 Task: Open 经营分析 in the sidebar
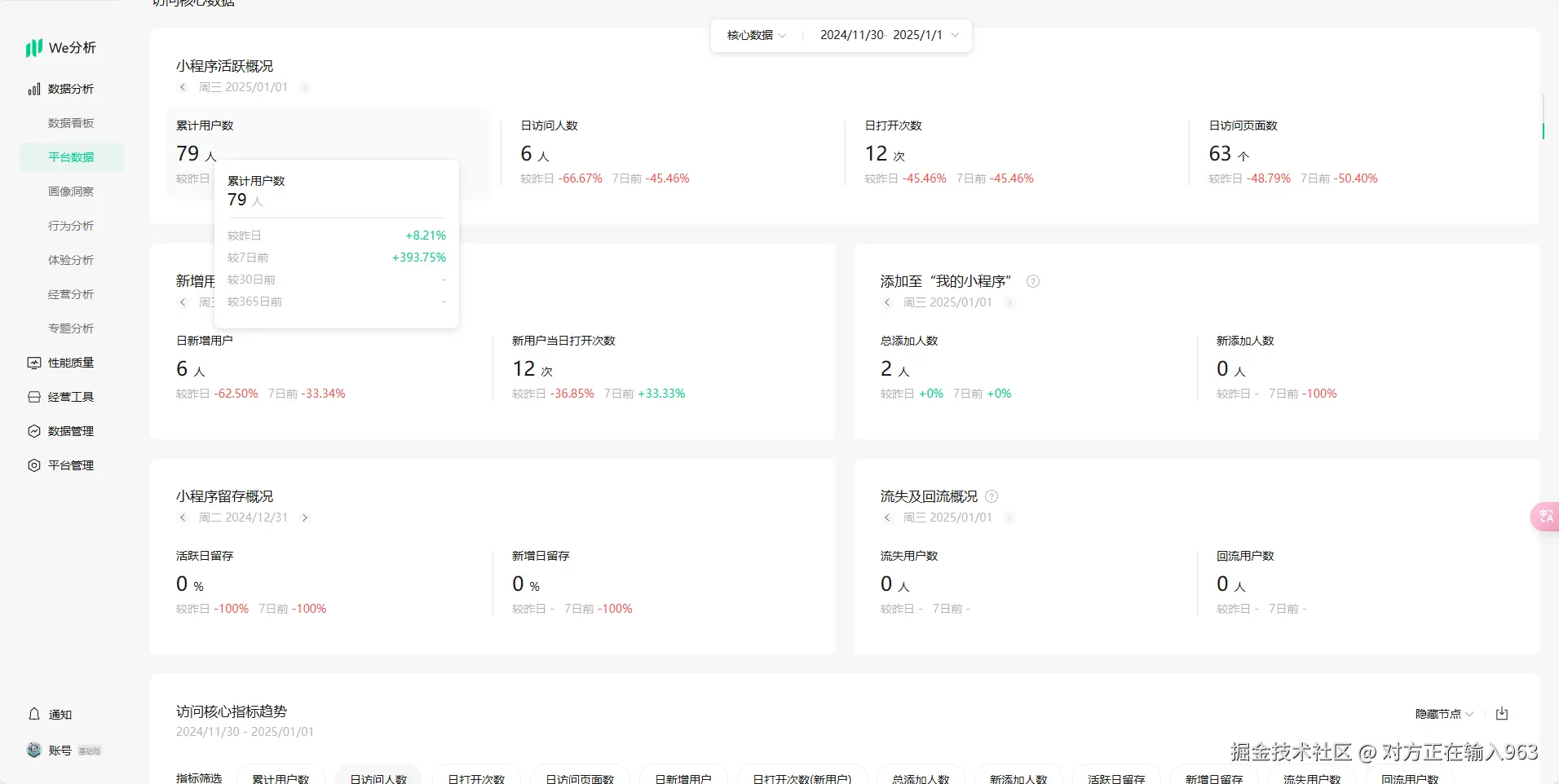pyautogui.click(x=72, y=294)
